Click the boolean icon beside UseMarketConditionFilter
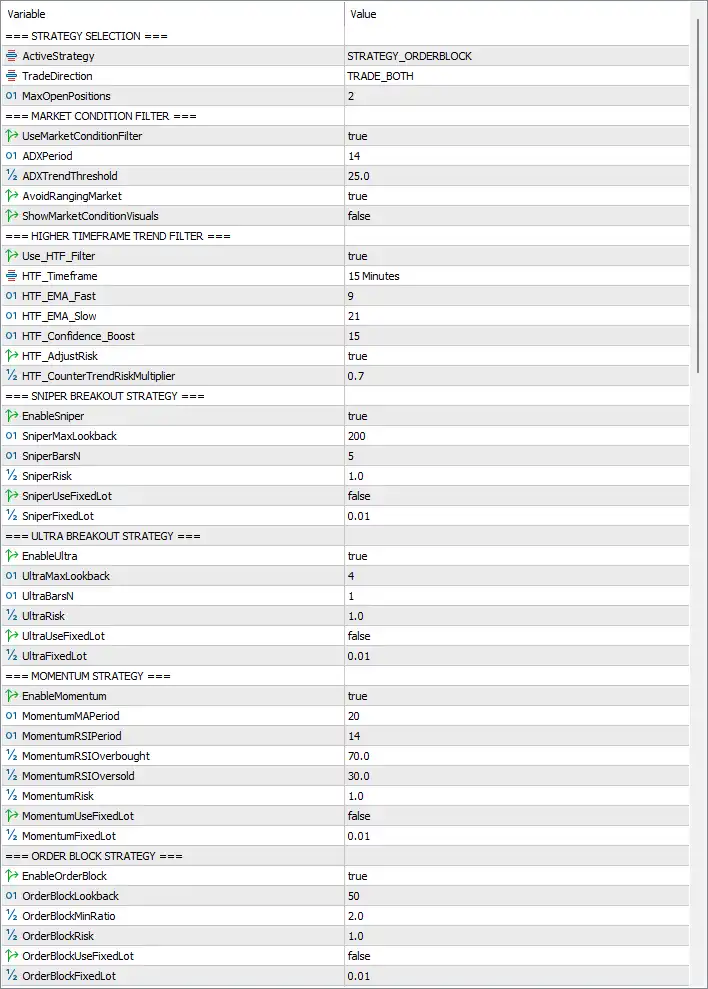 coord(11,136)
